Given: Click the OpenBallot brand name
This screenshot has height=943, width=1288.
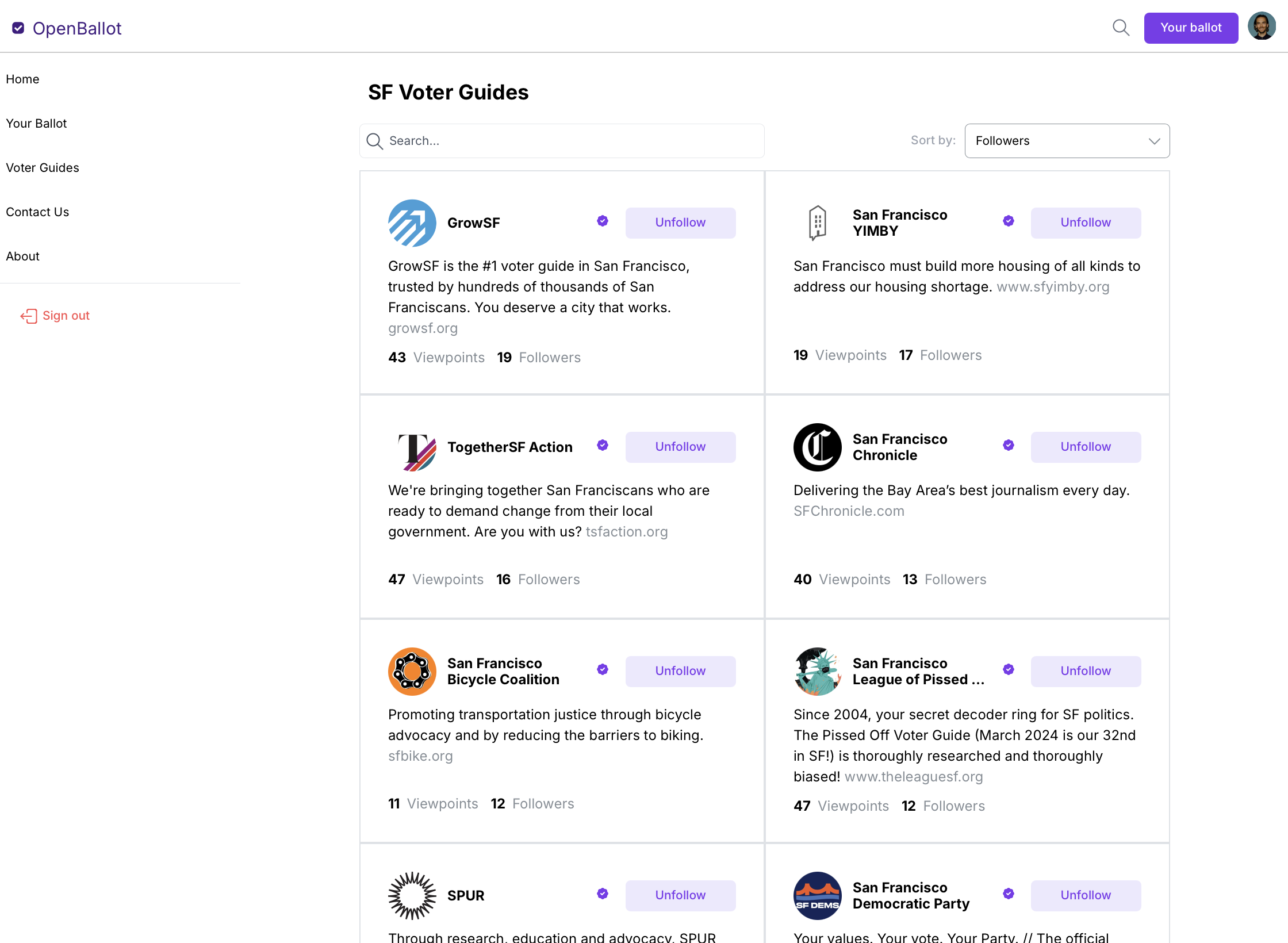Looking at the screenshot, I should click(77, 28).
